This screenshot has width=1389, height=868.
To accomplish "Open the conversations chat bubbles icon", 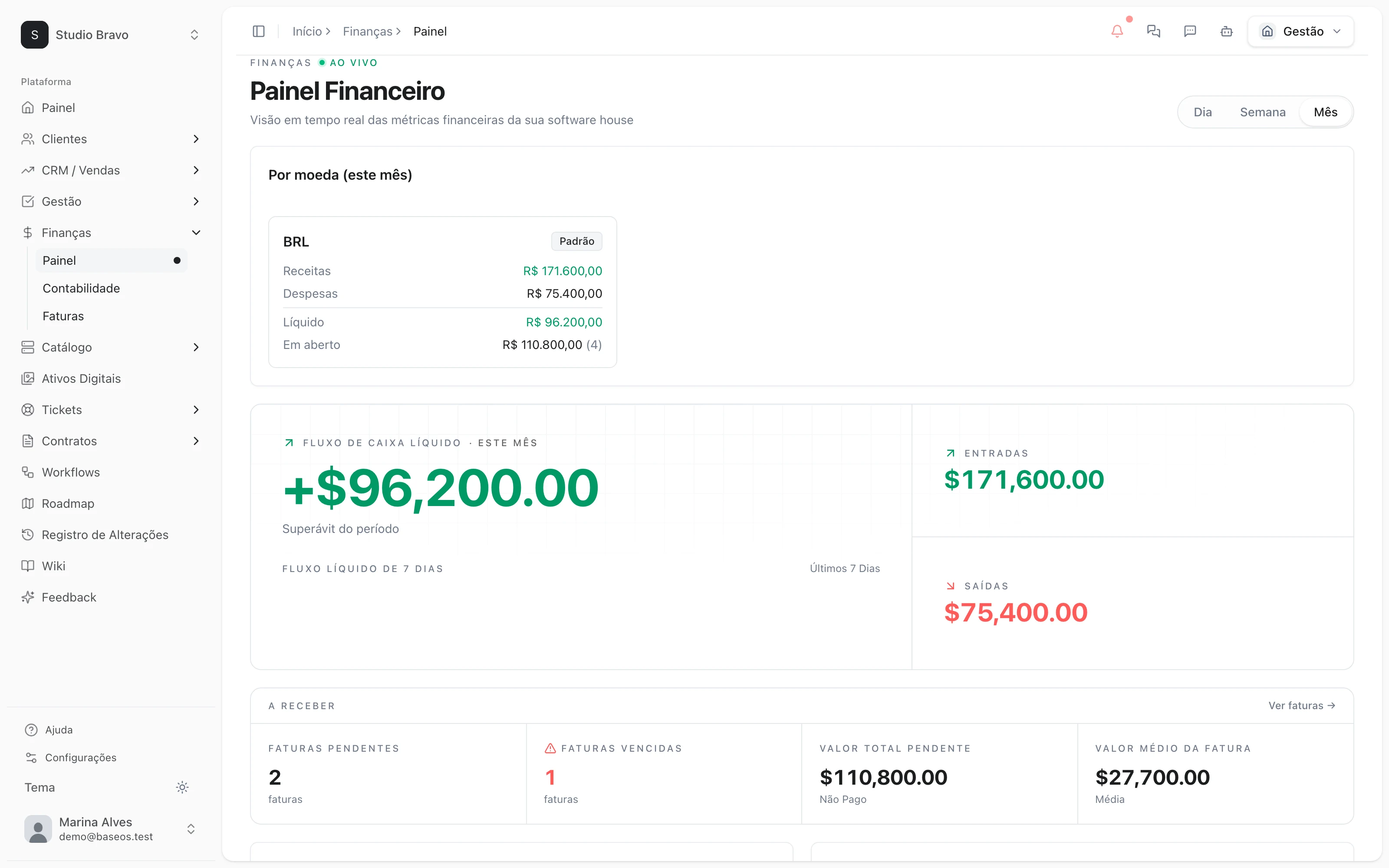I will coord(1154,31).
